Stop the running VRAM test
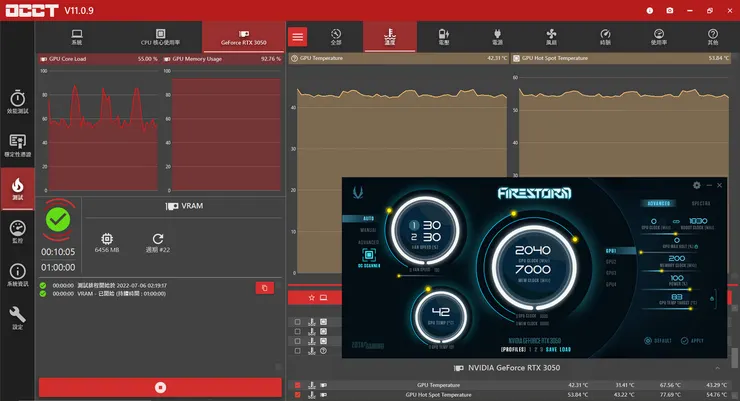The height and width of the screenshot is (401, 740). tap(160, 387)
